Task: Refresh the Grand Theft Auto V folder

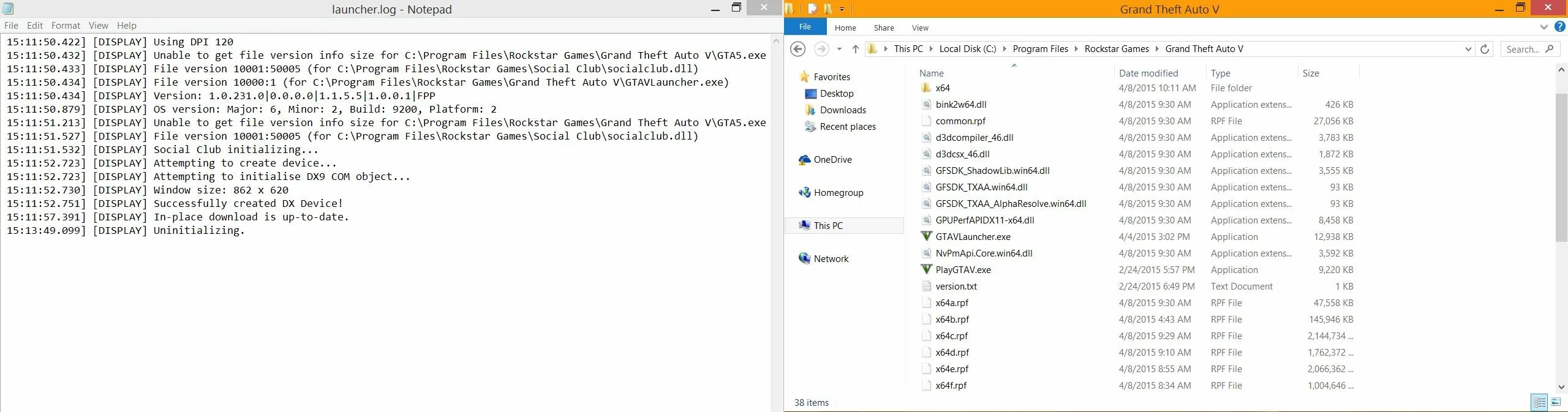Action: pyautogui.click(x=1485, y=49)
